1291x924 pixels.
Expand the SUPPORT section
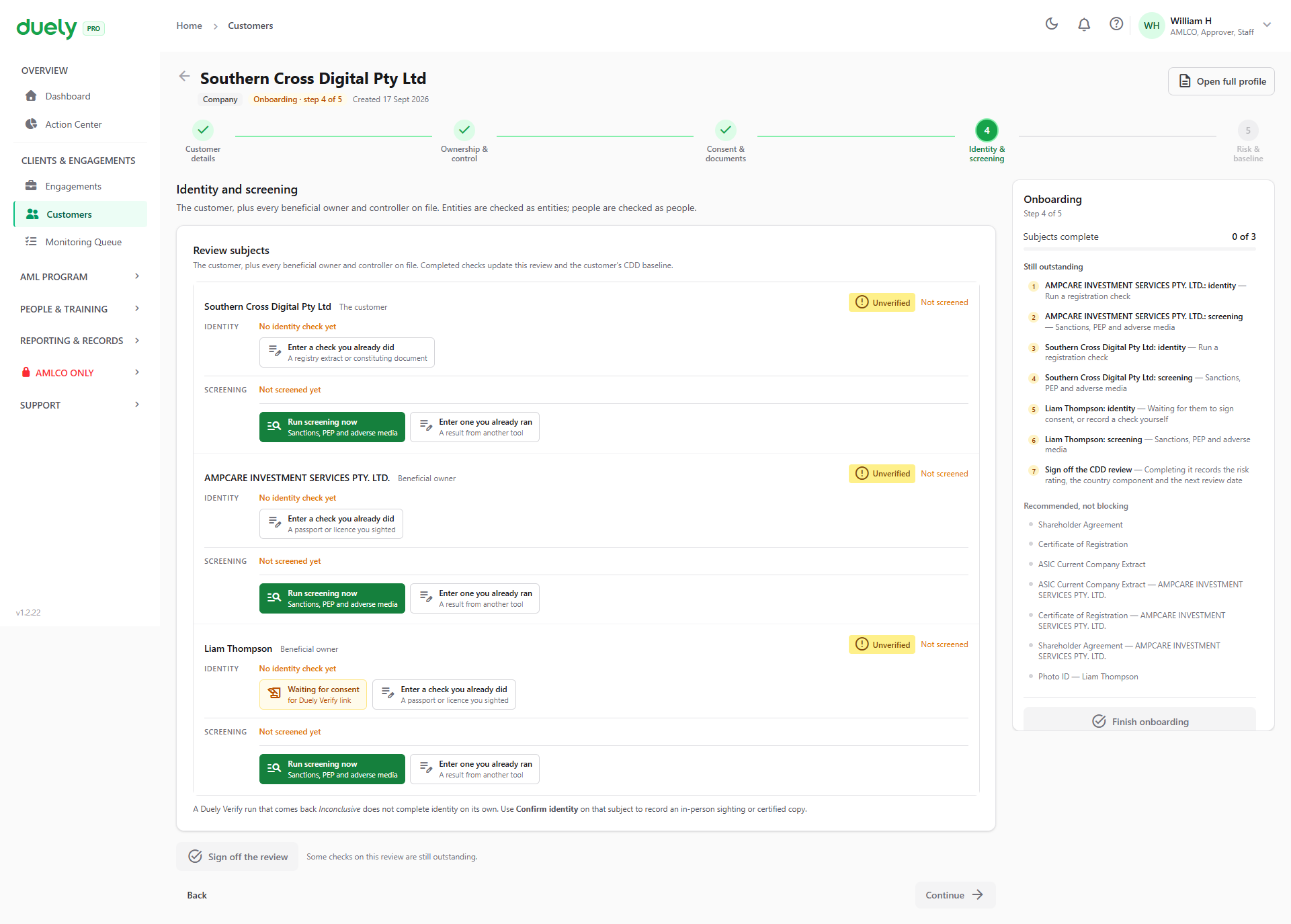tap(81, 405)
